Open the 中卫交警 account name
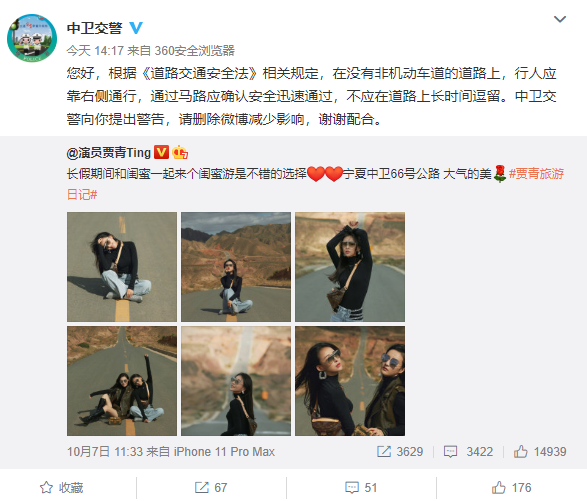Viewport: 587px width, 501px height. [x=94, y=28]
